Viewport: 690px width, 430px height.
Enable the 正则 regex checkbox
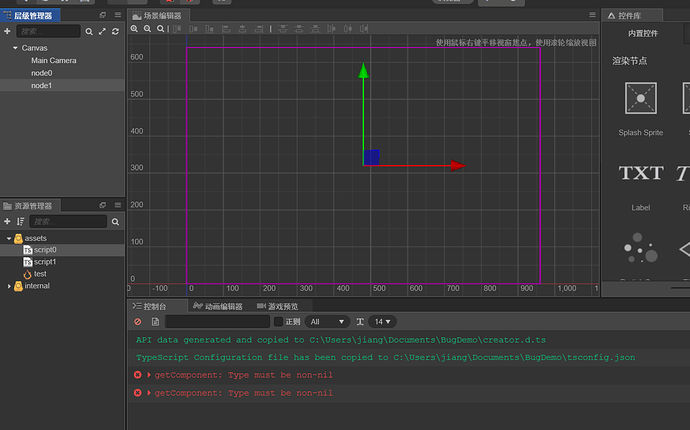pos(278,322)
